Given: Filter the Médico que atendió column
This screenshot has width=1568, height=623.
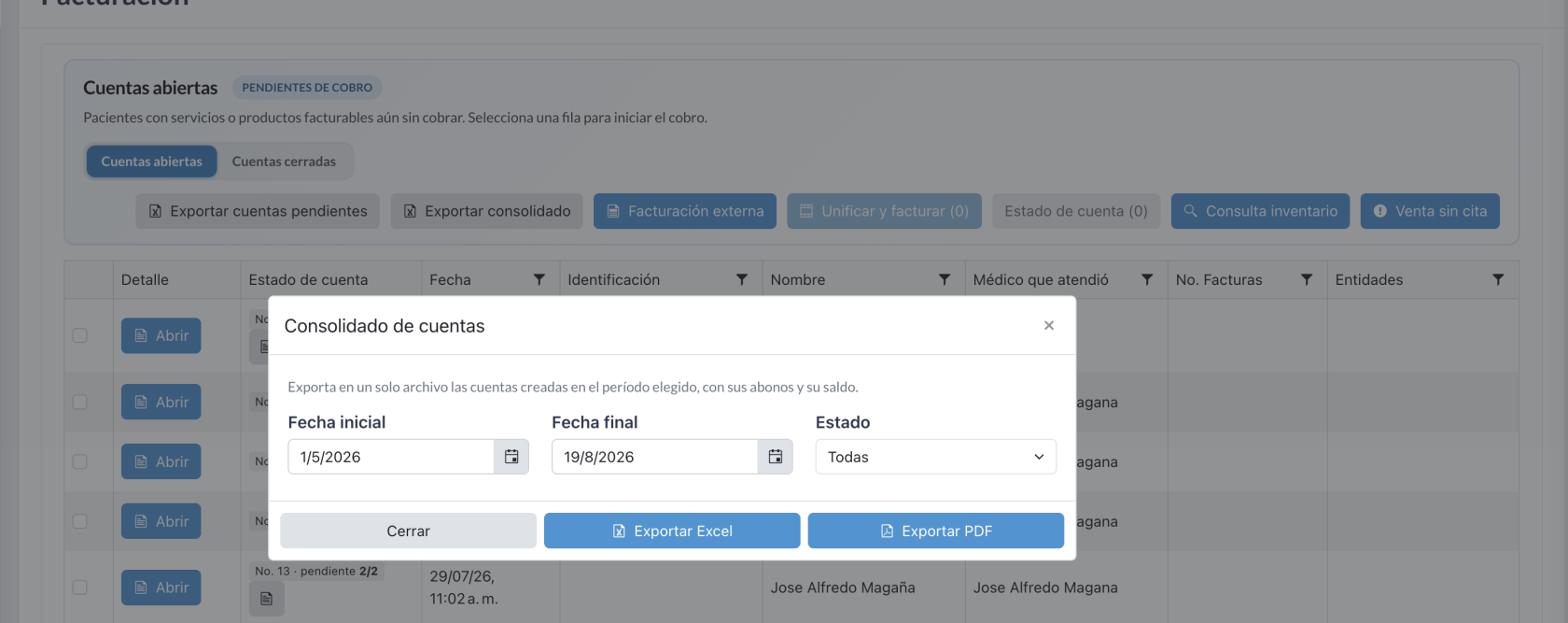Looking at the screenshot, I should click(x=1147, y=279).
